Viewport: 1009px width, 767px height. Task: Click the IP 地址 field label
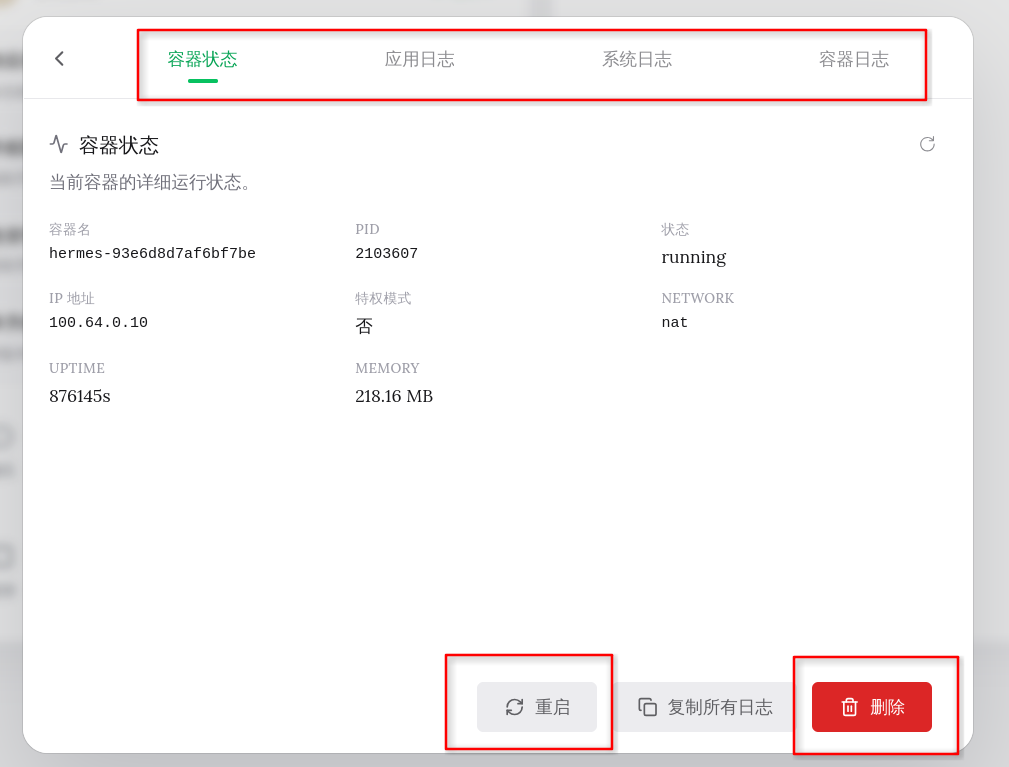coord(71,298)
